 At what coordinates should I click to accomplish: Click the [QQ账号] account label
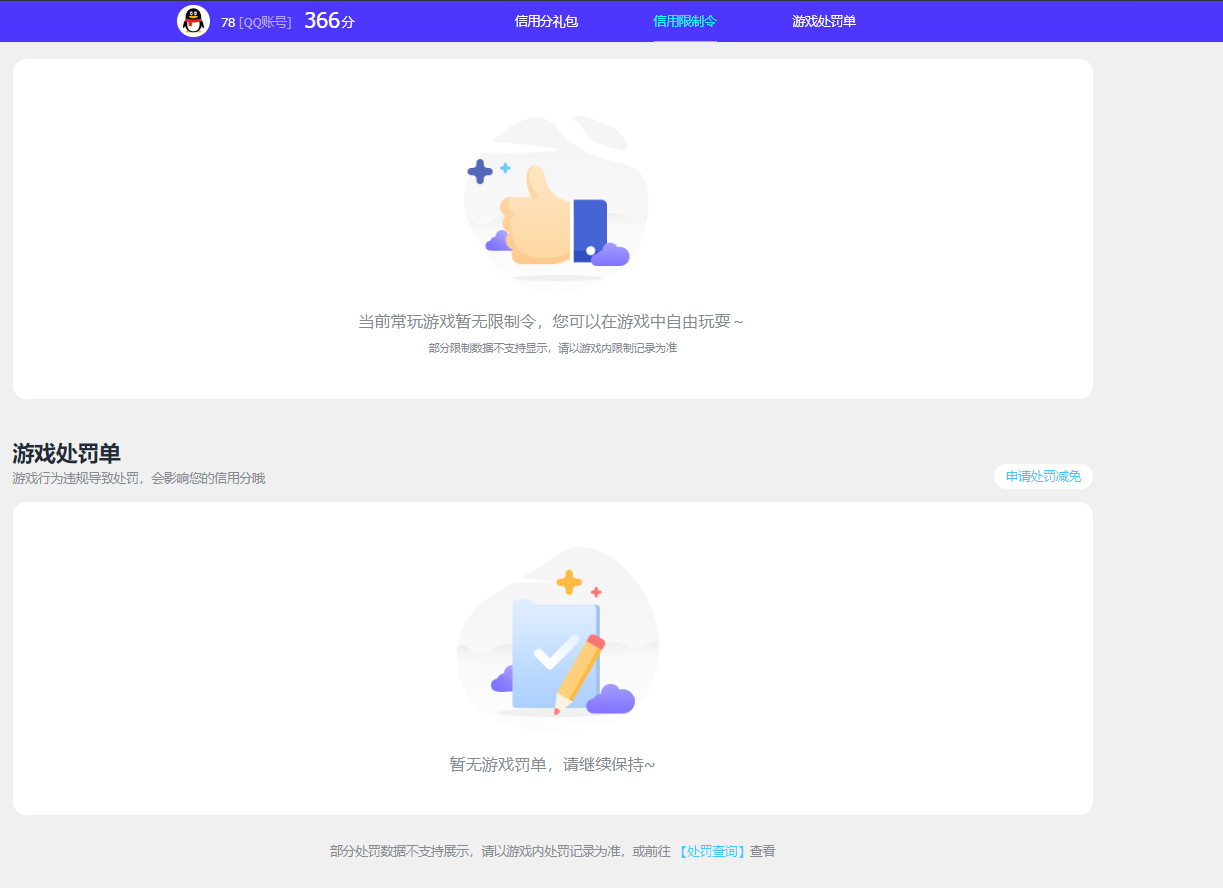(265, 22)
